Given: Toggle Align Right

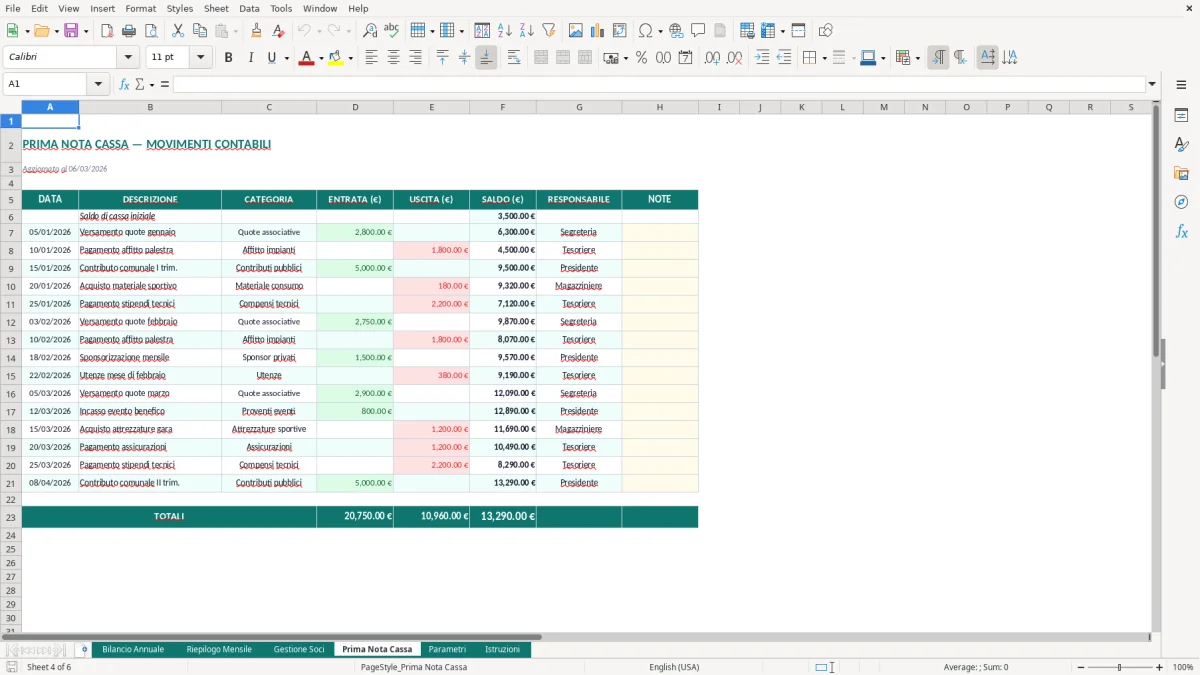Looking at the screenshot, I should tap(415, 58).
